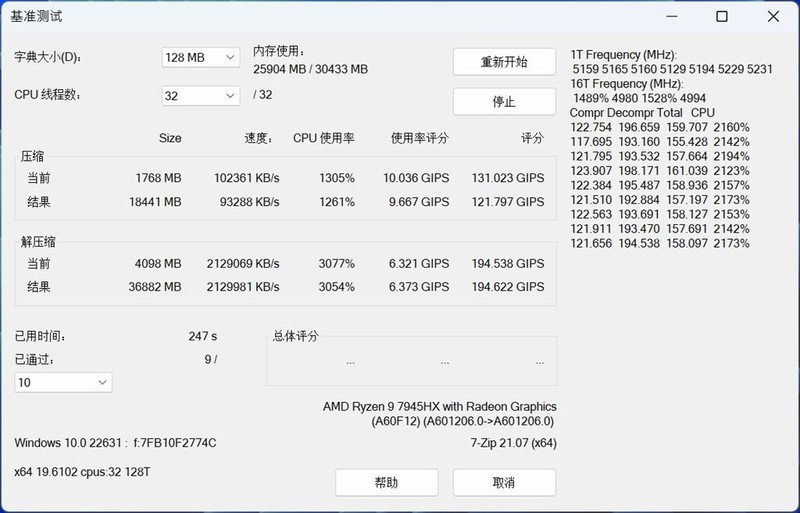Click the 16T frequency values line 1489% 4980
Image resolution: width=800 pixels, height=513 pixels.
point(639,98)
